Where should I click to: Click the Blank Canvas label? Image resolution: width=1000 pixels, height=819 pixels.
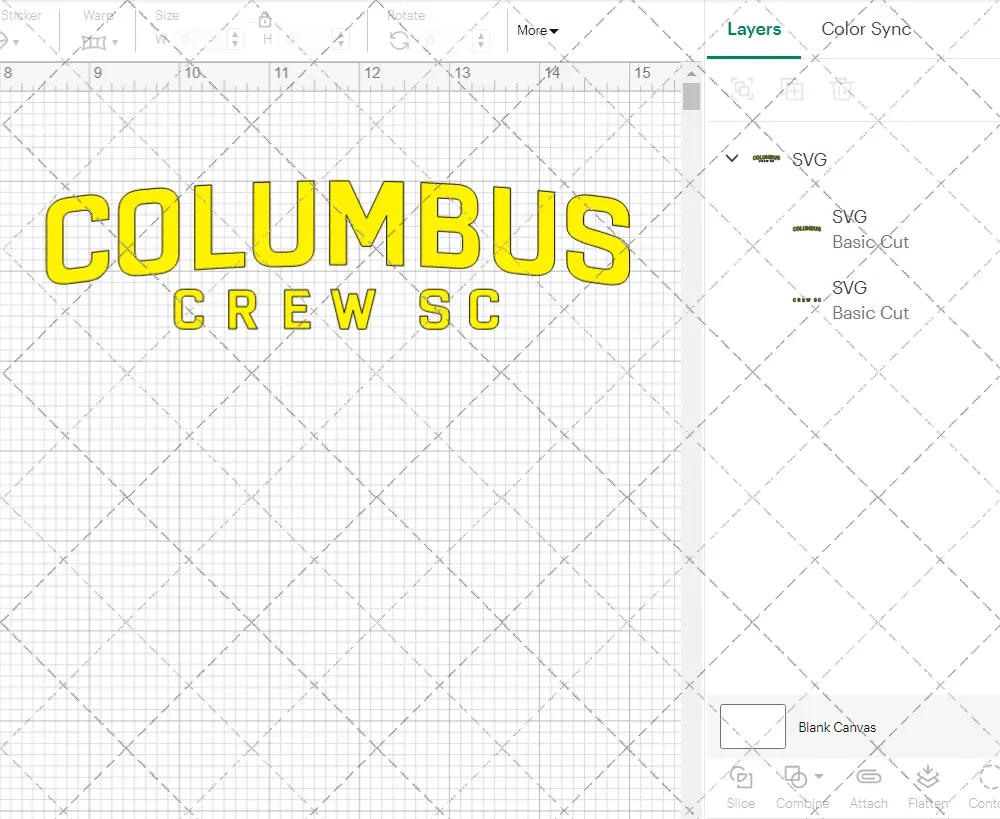point(837,727)
